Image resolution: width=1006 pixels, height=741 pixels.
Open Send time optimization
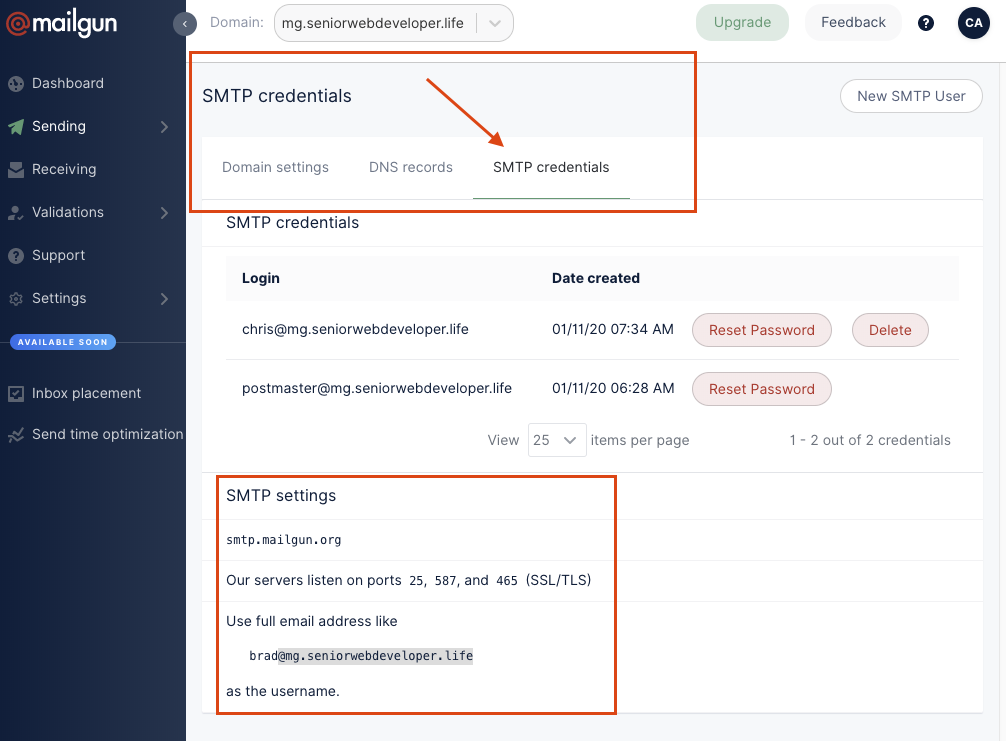108,434
